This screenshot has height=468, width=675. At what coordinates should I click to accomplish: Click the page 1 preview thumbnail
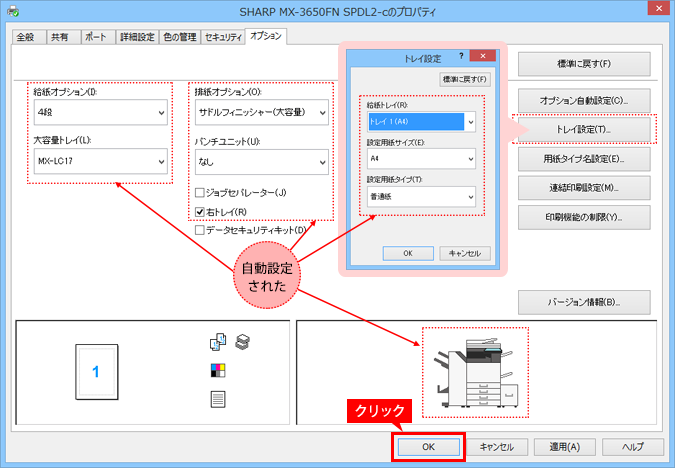click(x=97, y=372)
